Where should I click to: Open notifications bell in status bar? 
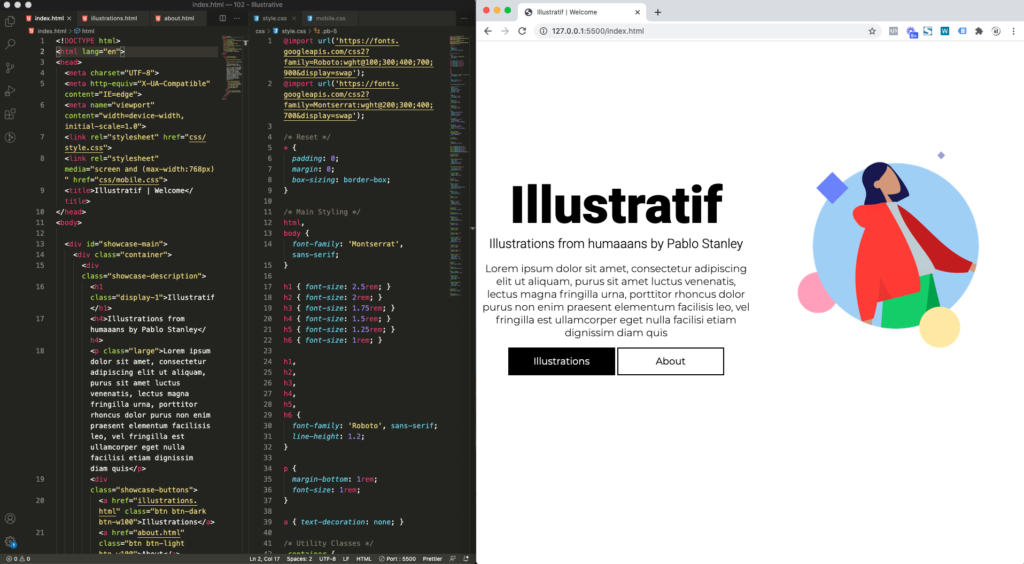[x=466, y=559]
